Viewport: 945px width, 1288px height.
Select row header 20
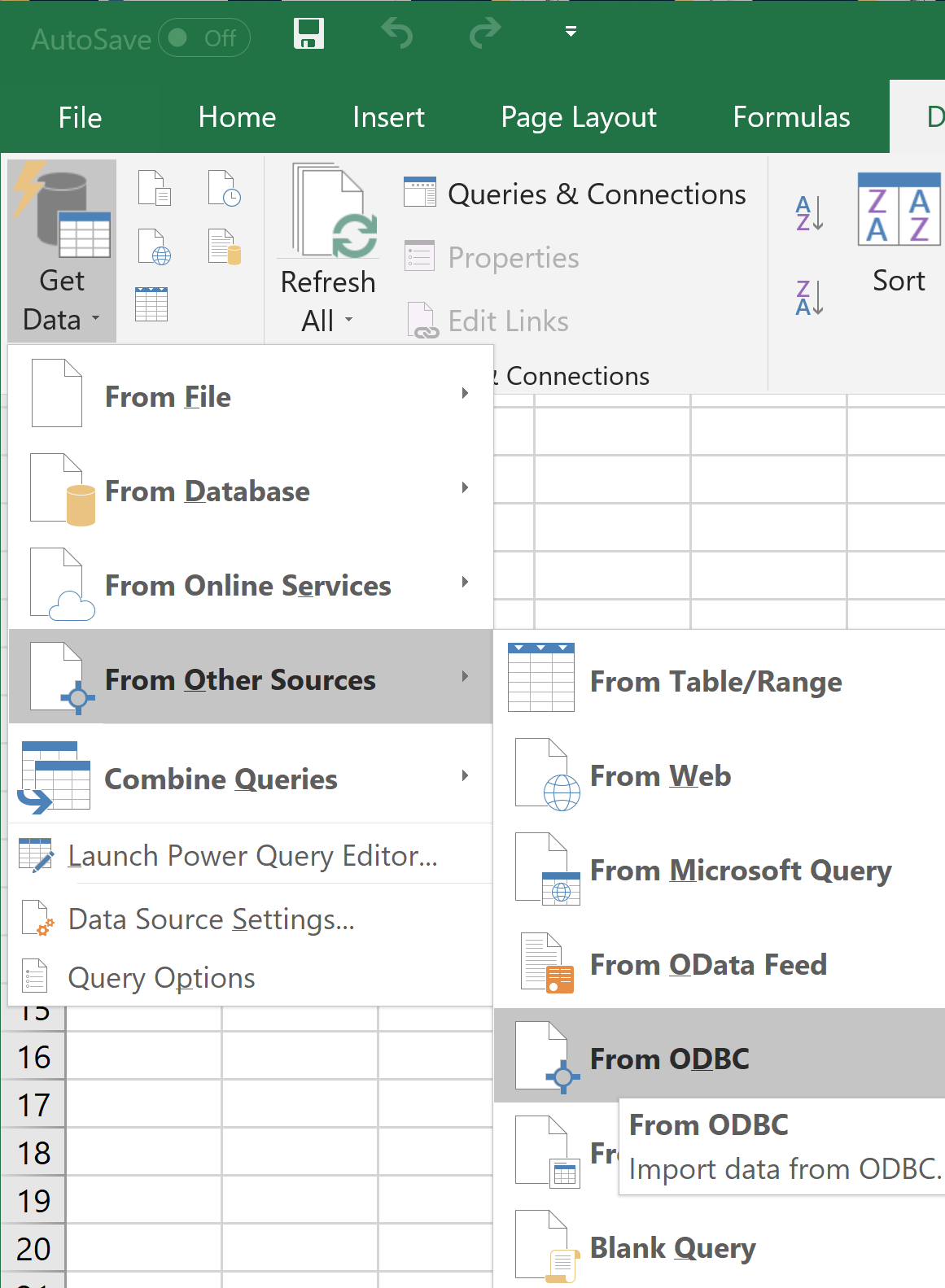click(33, 1249)
